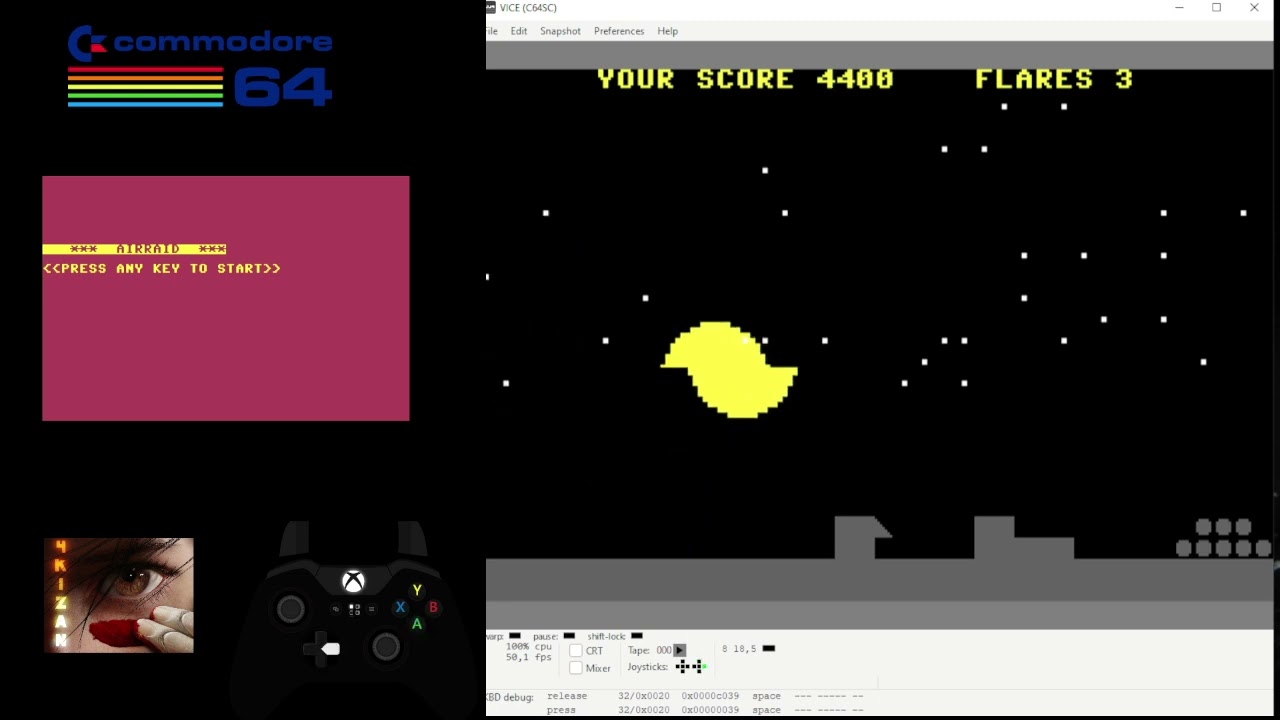Click the Tape counter 000
The image size is (1280, 720).
664,650
